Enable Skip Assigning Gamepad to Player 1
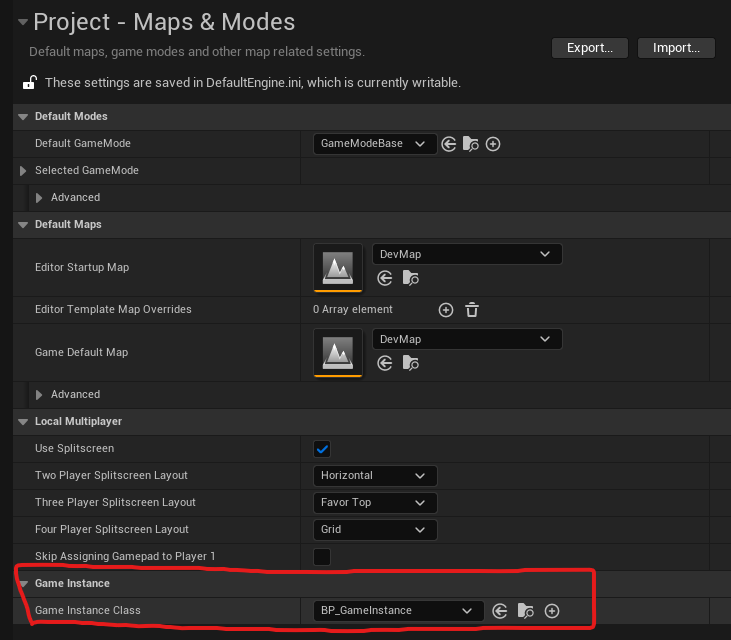 pos(322,557)
